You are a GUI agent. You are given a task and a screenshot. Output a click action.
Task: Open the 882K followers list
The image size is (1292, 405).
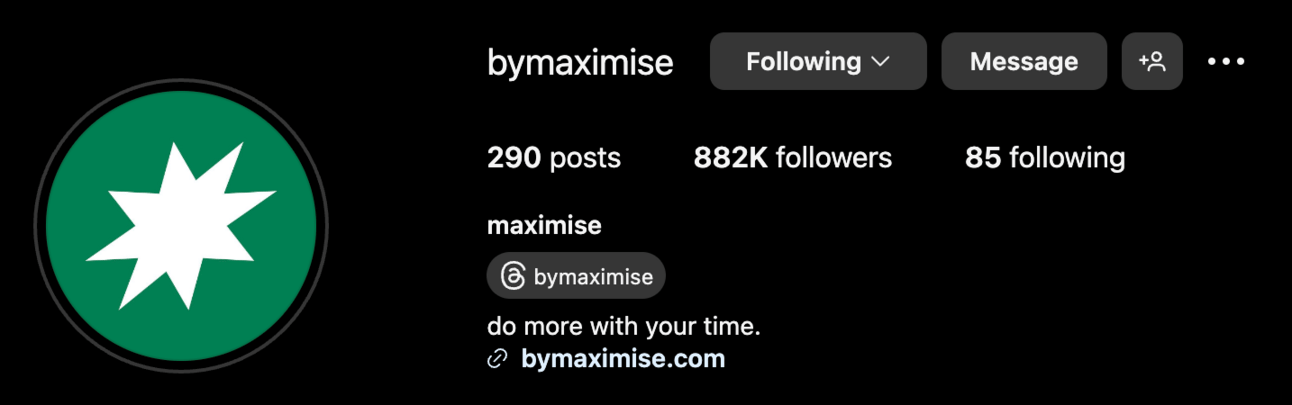click(793, 158)
